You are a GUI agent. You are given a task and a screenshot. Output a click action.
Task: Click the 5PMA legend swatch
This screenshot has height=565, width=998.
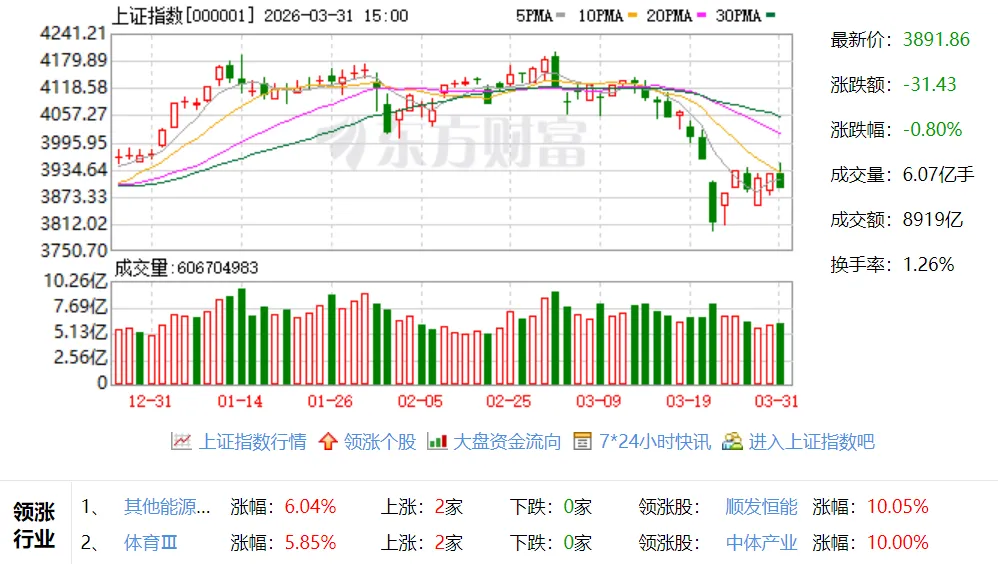[x=560, y=15]
